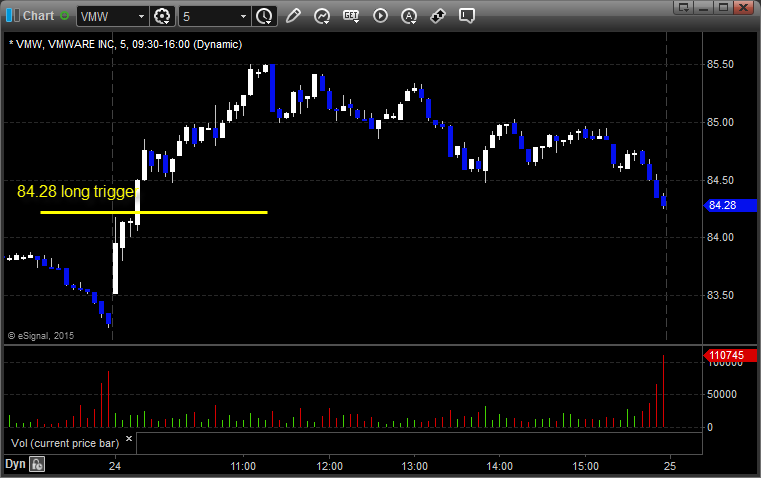Image resolution: width=761 pixels, height=478 pixels.
Task: Select the pencil drawing tool
Action: tap(293, 16)
